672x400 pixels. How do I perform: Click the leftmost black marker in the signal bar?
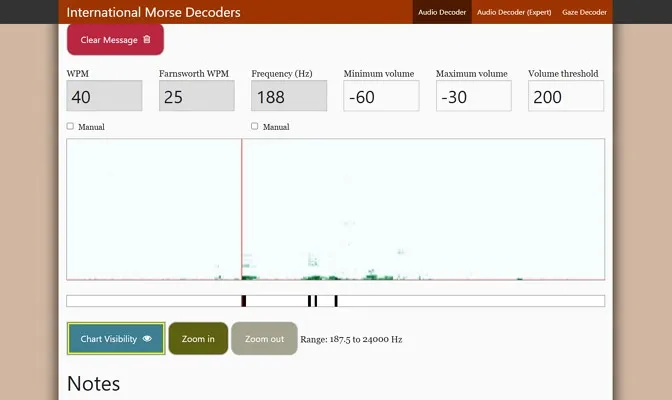coord(243,301)
